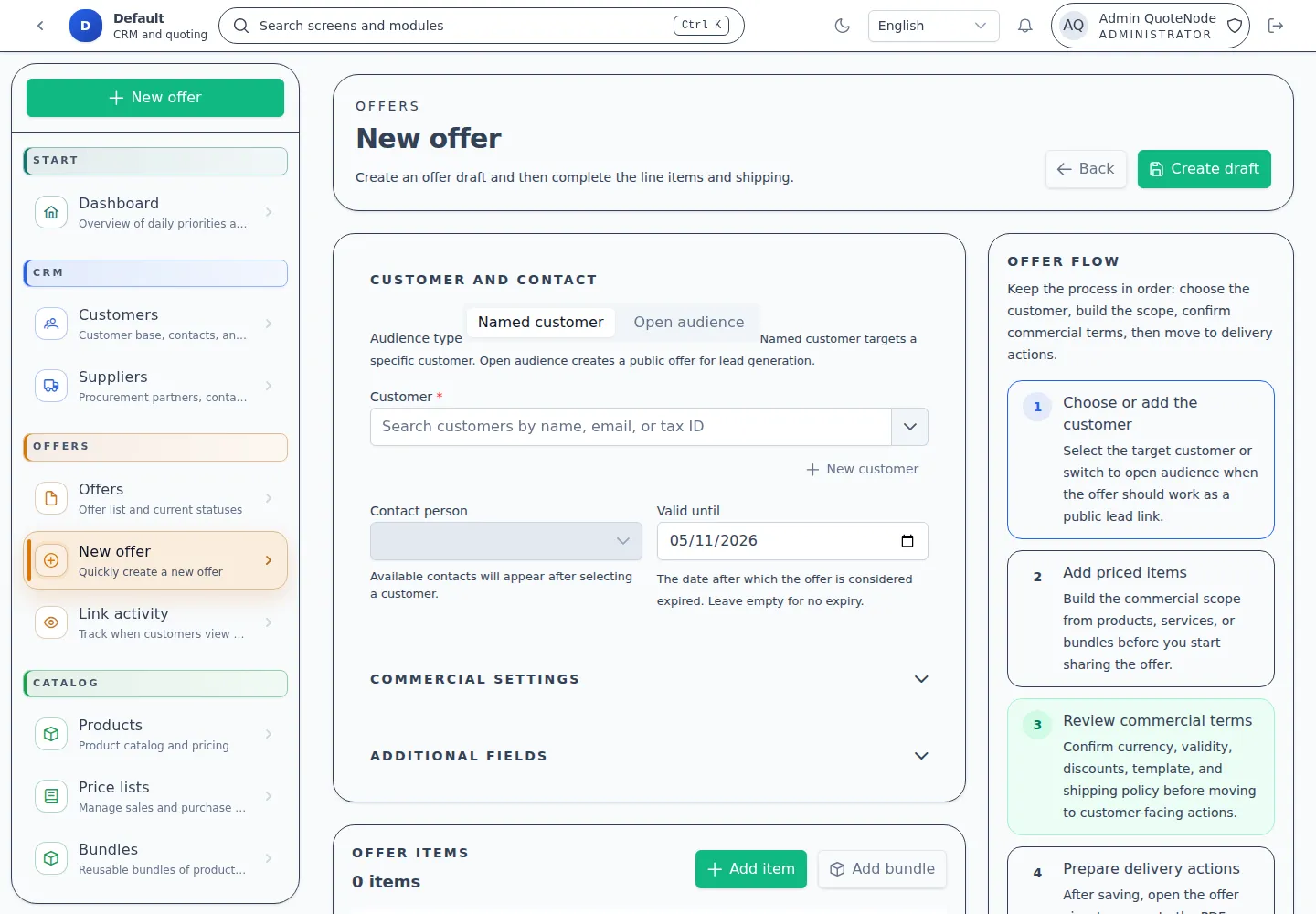Expand the Commercial Settings section
Screen dimensions: 1316x914
pos(920,679)
